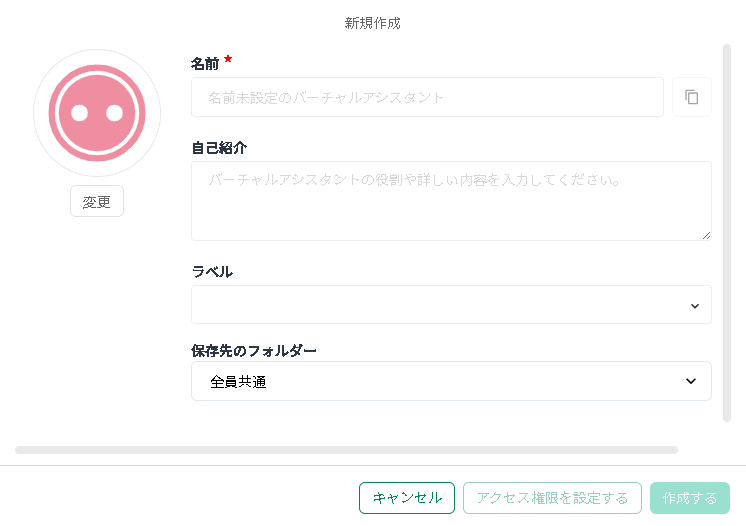
Task: Click the horizontal scrollbar below the form
Action: click(x=346, y=450)
